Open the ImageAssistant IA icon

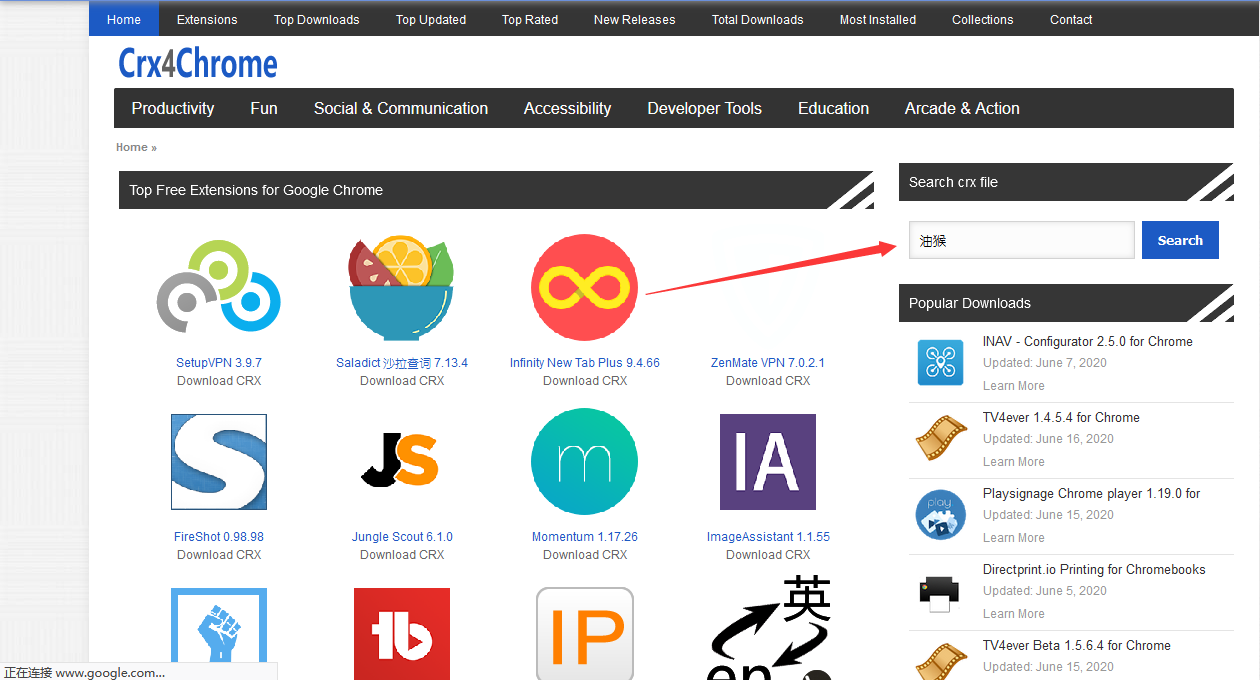pos(768,462)
